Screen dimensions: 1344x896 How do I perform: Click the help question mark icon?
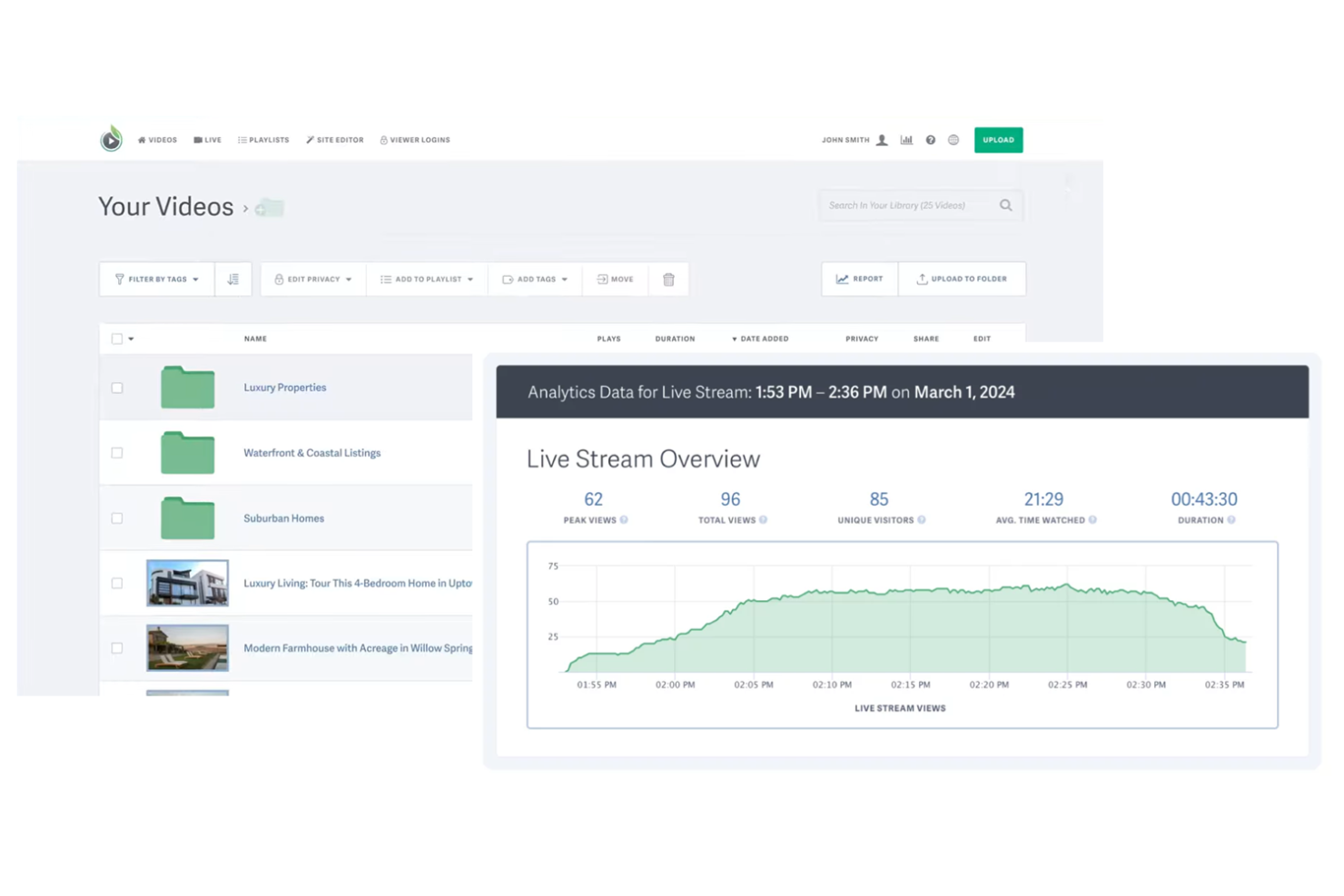pyautogui.click(x=930, y=140)
